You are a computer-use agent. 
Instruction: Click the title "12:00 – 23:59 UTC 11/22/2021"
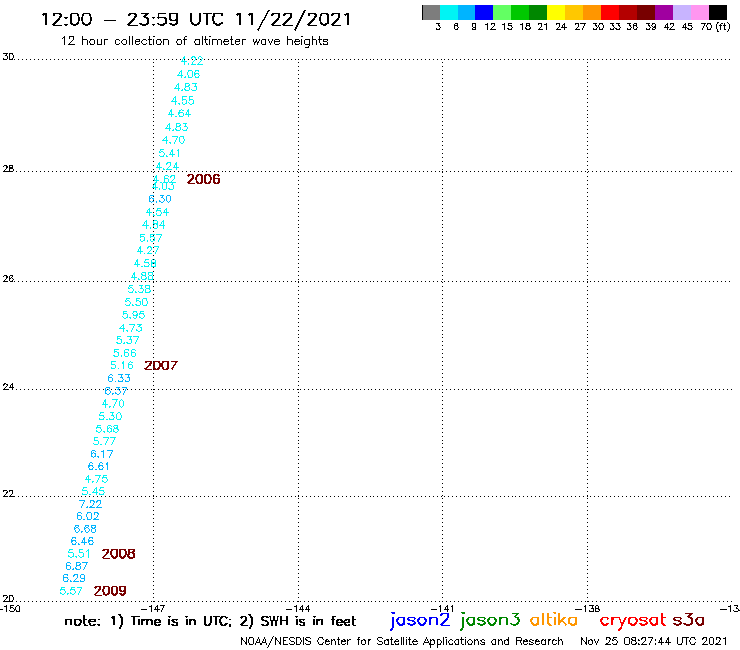coord(196,19)
